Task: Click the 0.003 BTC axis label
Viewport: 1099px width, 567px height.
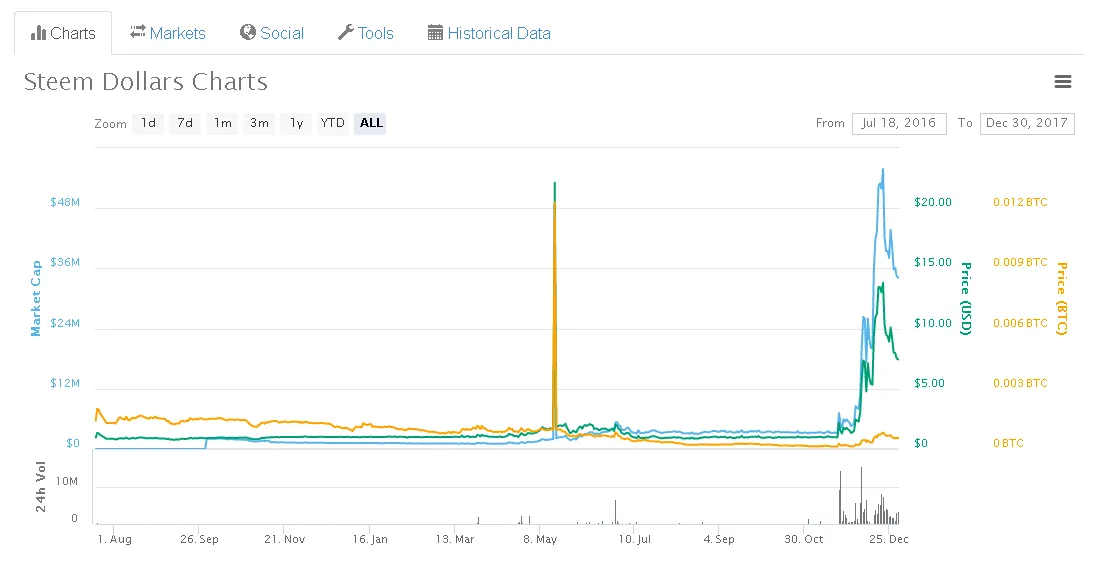Action: pos(1020,383)
